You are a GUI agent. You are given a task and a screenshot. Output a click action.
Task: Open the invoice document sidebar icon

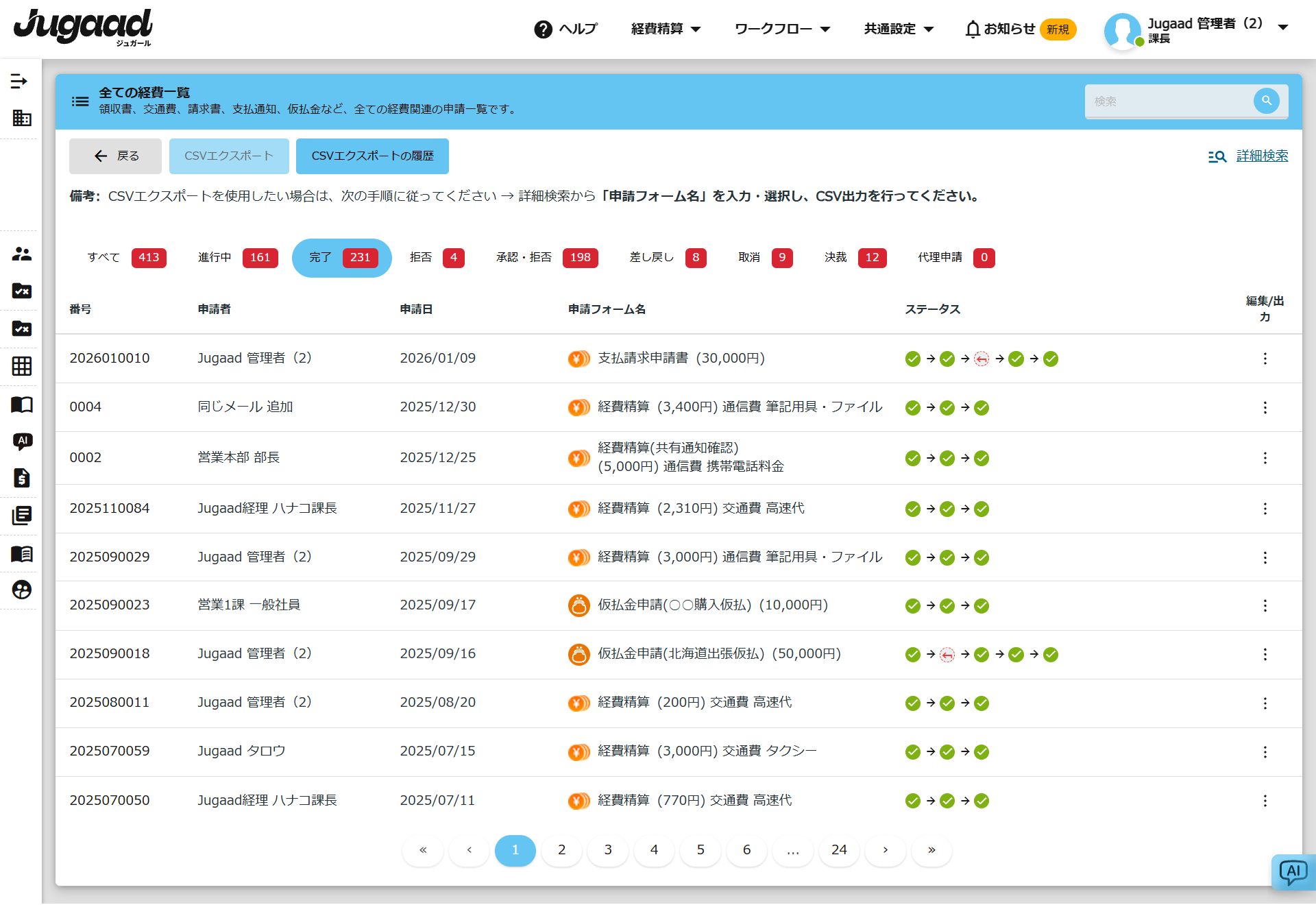pos(21,478)
